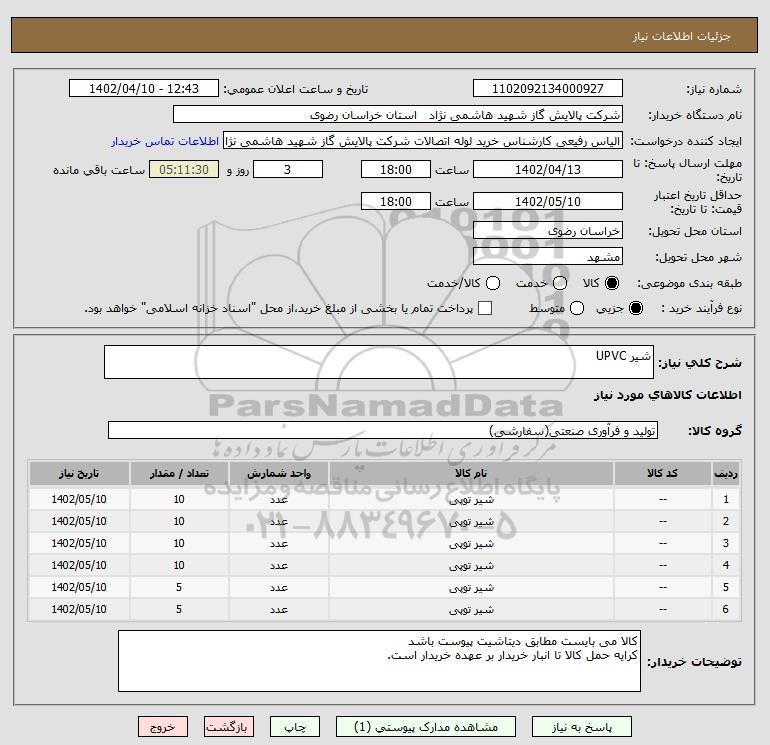Screen dimensions: 770x745
Task: Click the buyer organization name field
Action: 398,115
